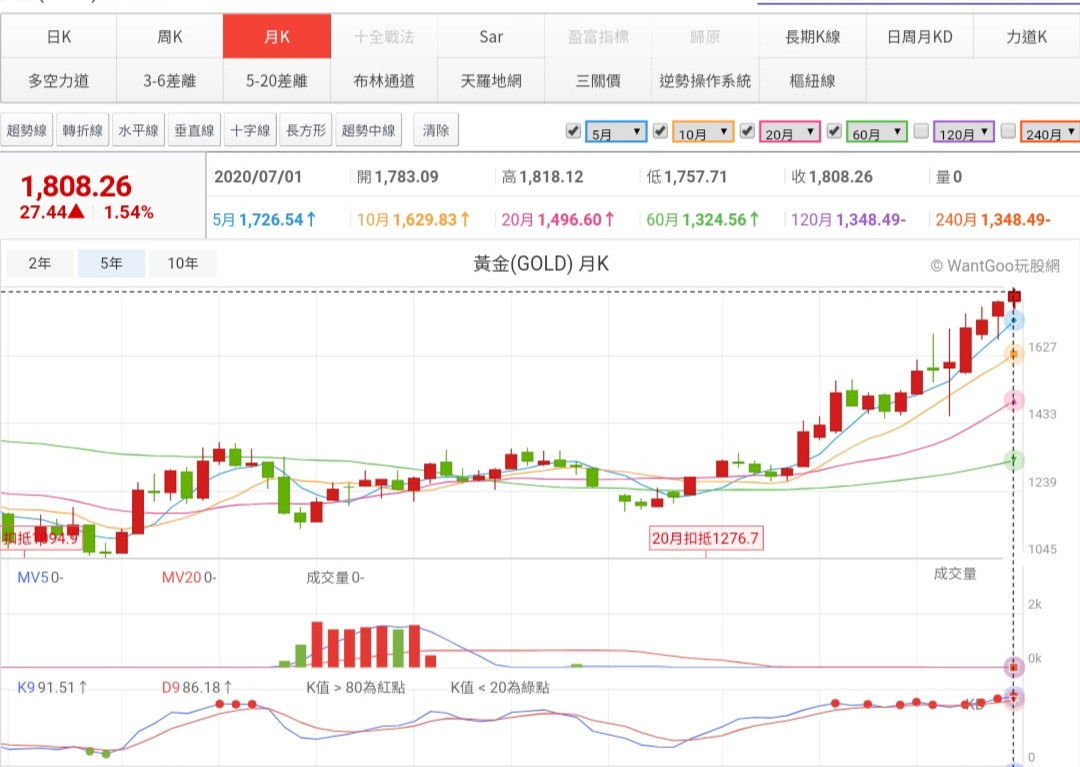This screenshot has height=767, width=1080.
Task: Expand the 60月 period dropdown
Action: (878, 132)
